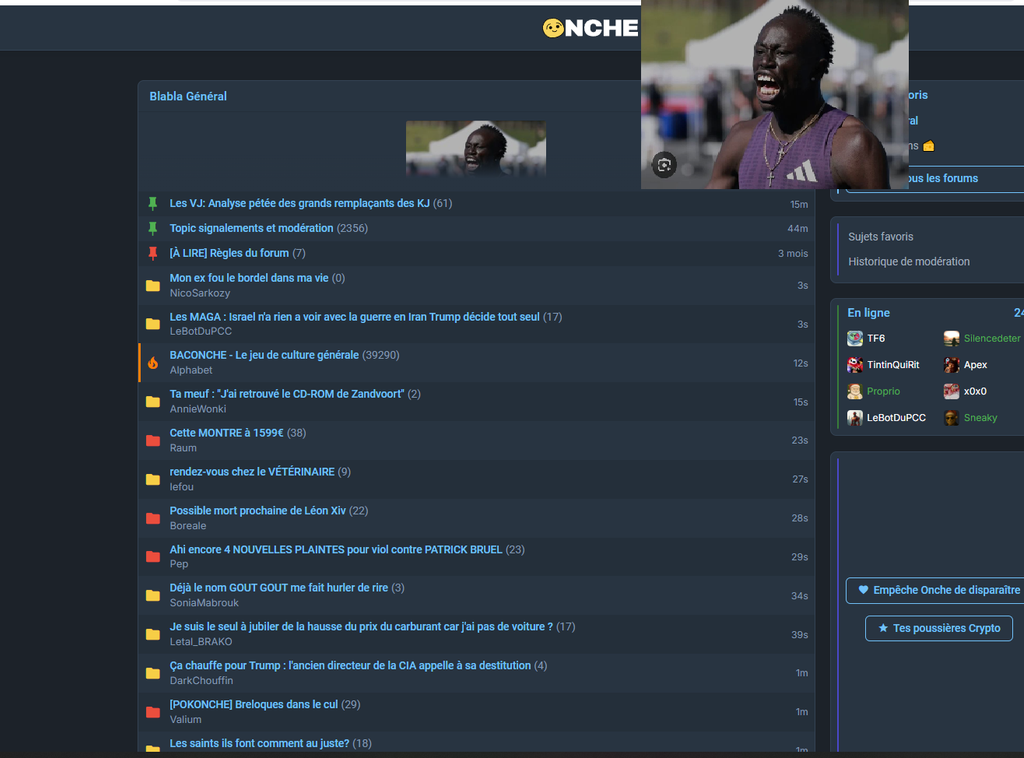Click TintinQuiRit user avatar
This screenshot has width=1024, height=758.
tap(855, 365)
